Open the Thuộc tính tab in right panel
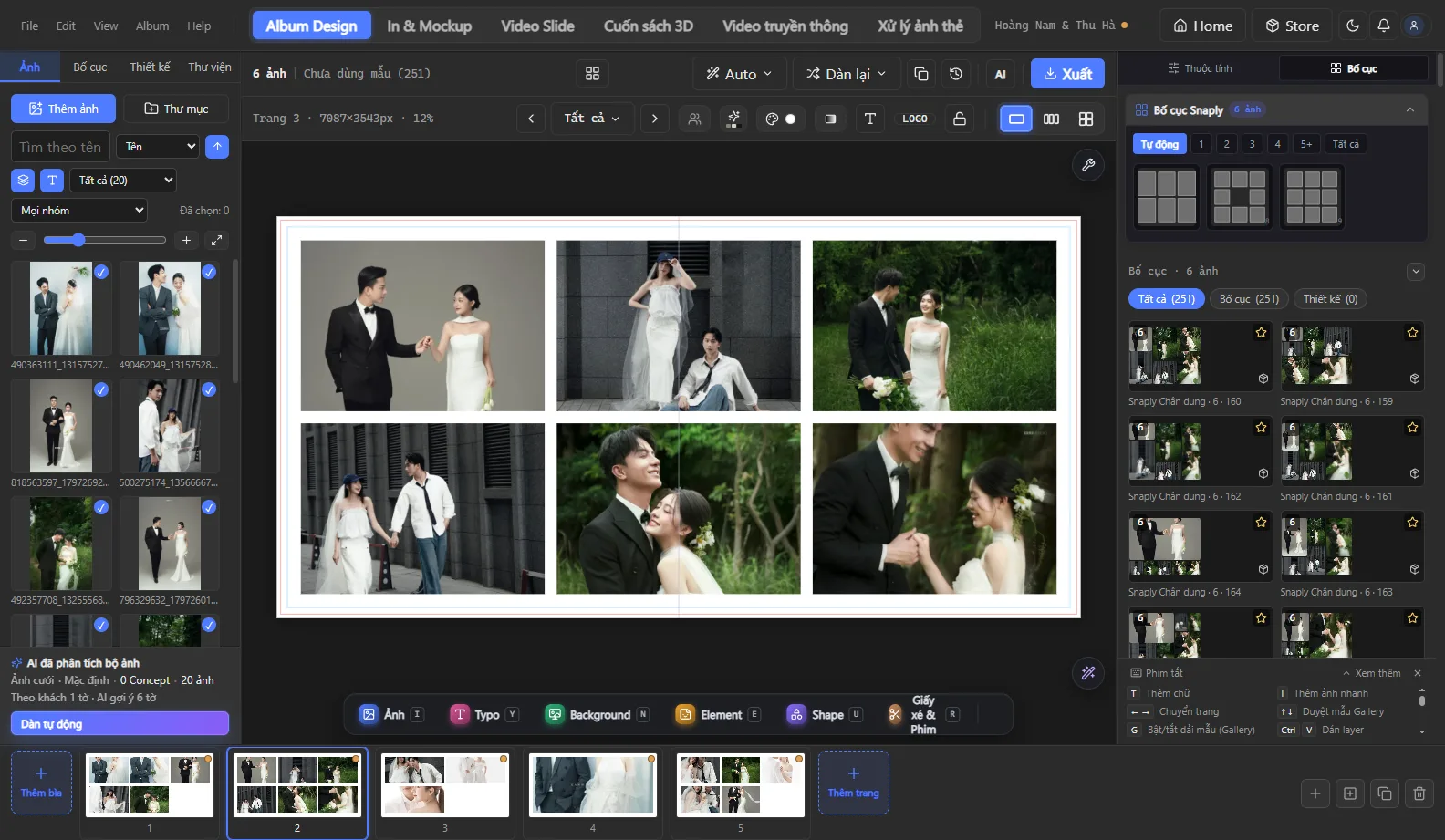This screenshot has height=840, width=1445. click(x=1200, y=68)
